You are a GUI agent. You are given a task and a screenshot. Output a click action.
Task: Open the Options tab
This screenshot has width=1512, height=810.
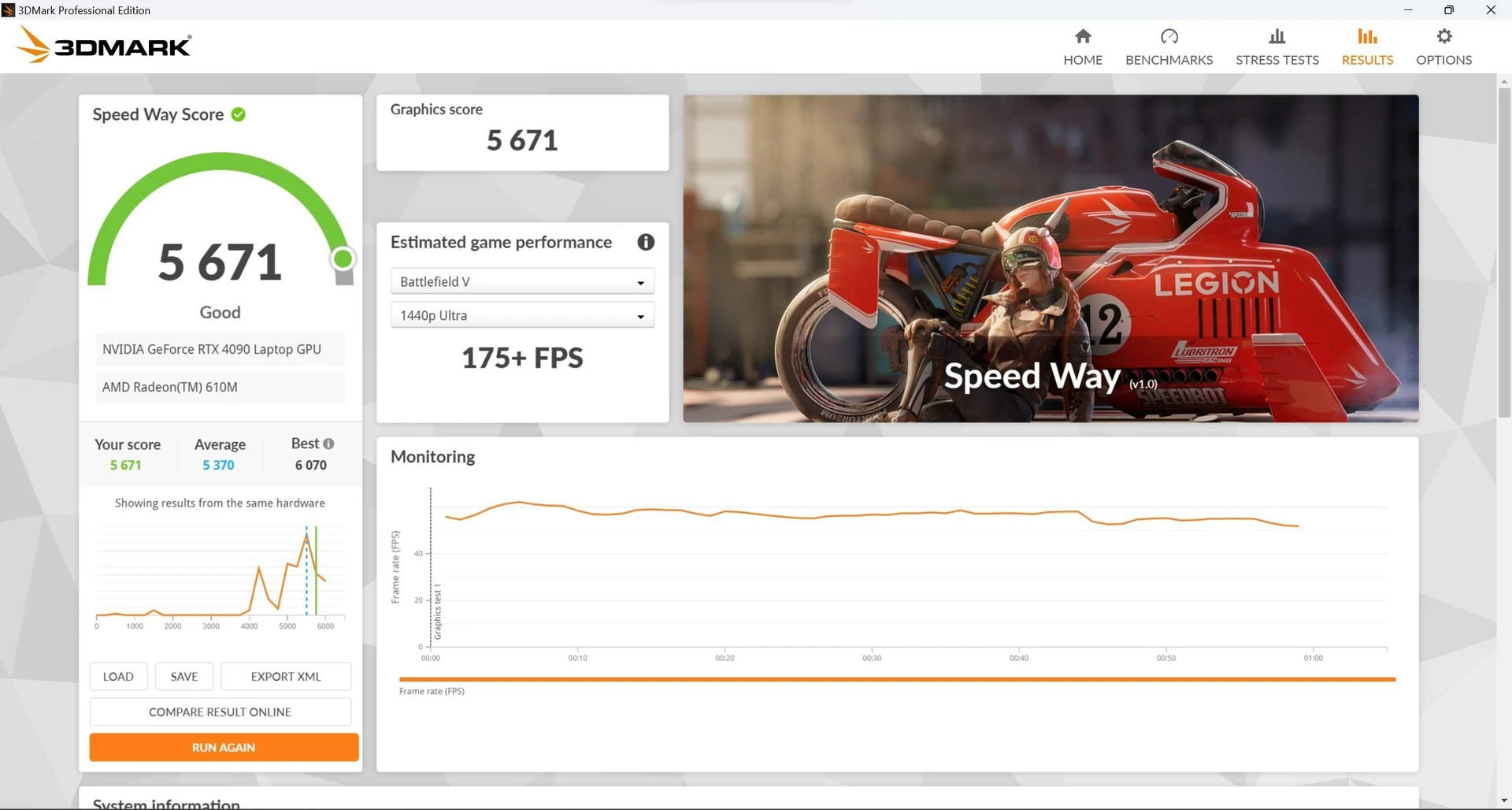click(x=1443, y=47)
